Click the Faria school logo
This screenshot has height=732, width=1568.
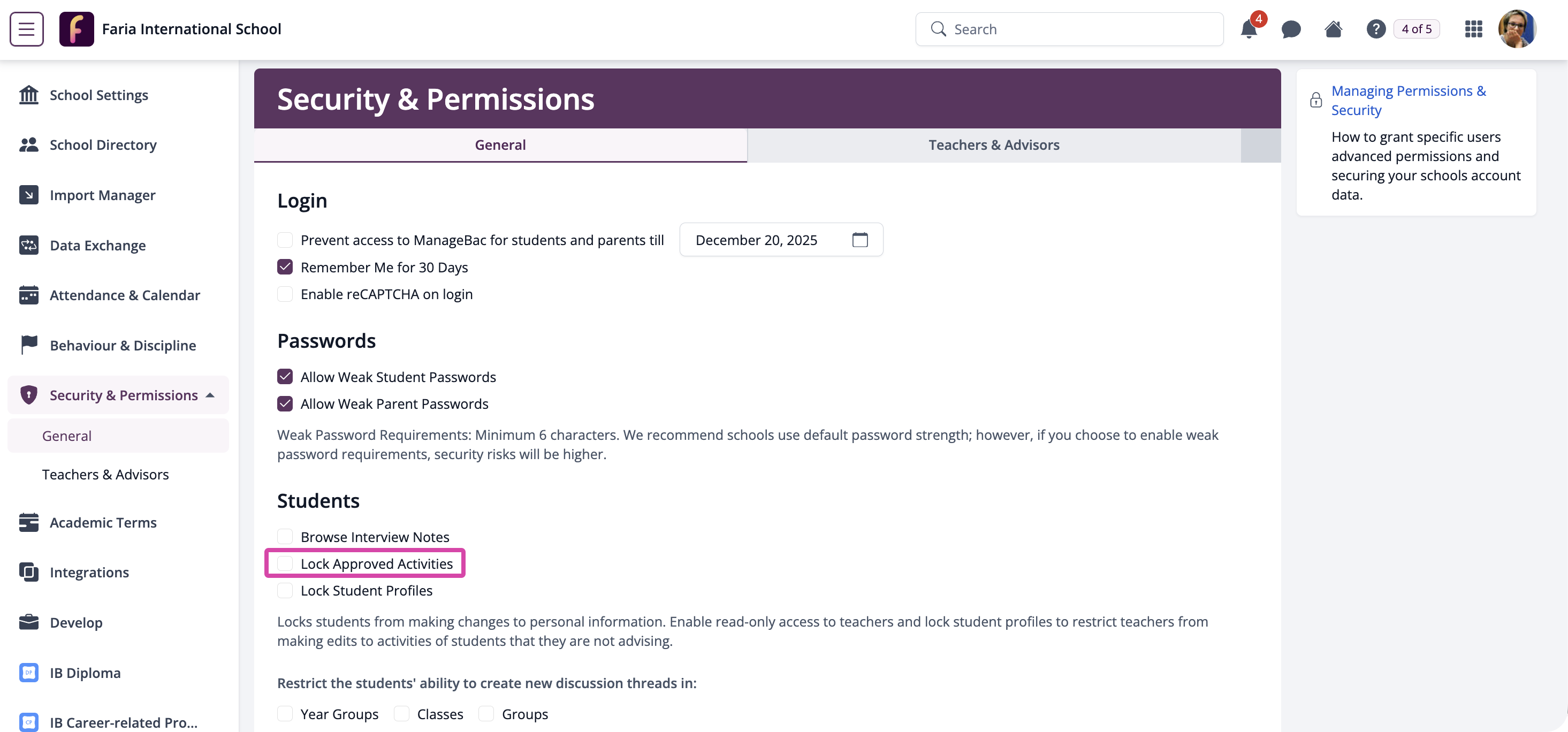[76, 28]
